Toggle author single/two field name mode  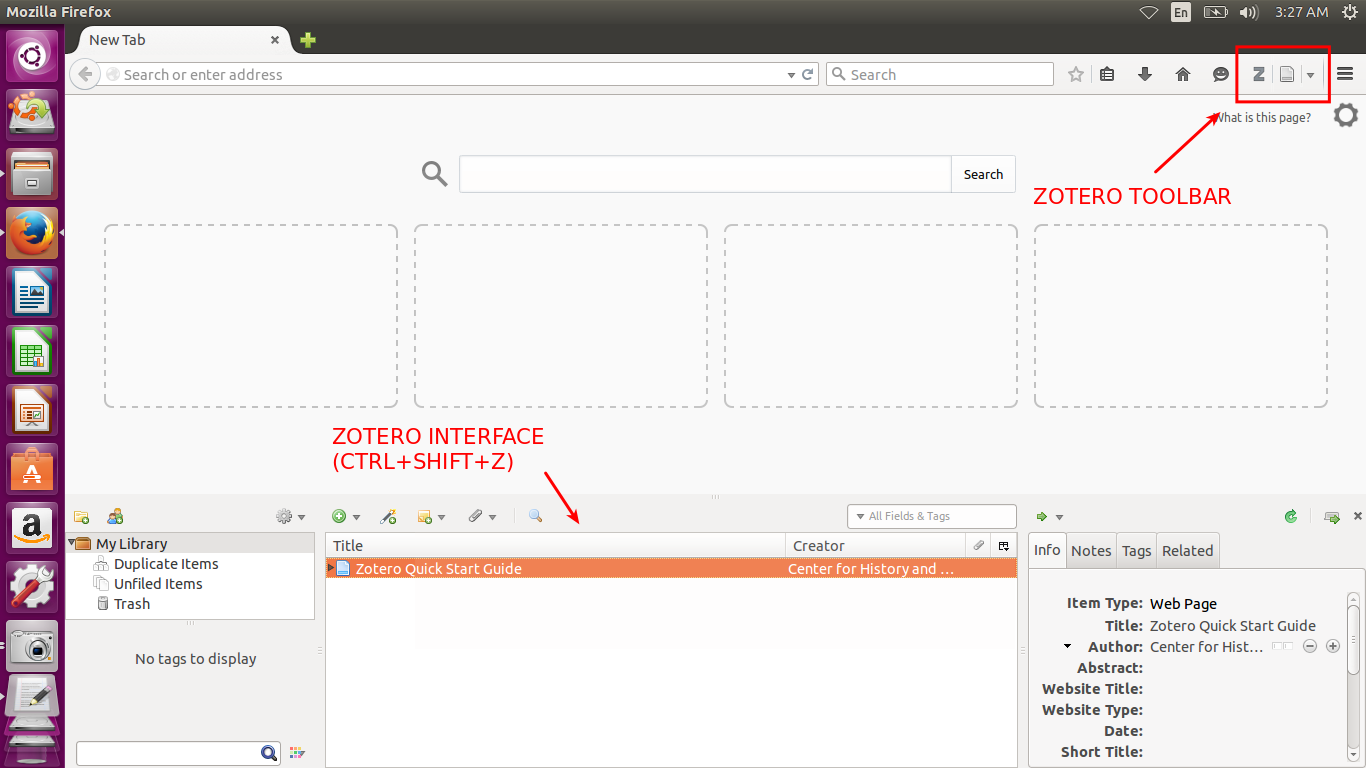[x=1283, y=646]
